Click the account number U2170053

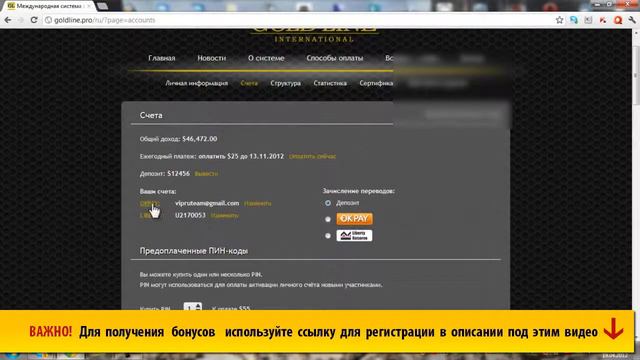(x=190, y=215)
